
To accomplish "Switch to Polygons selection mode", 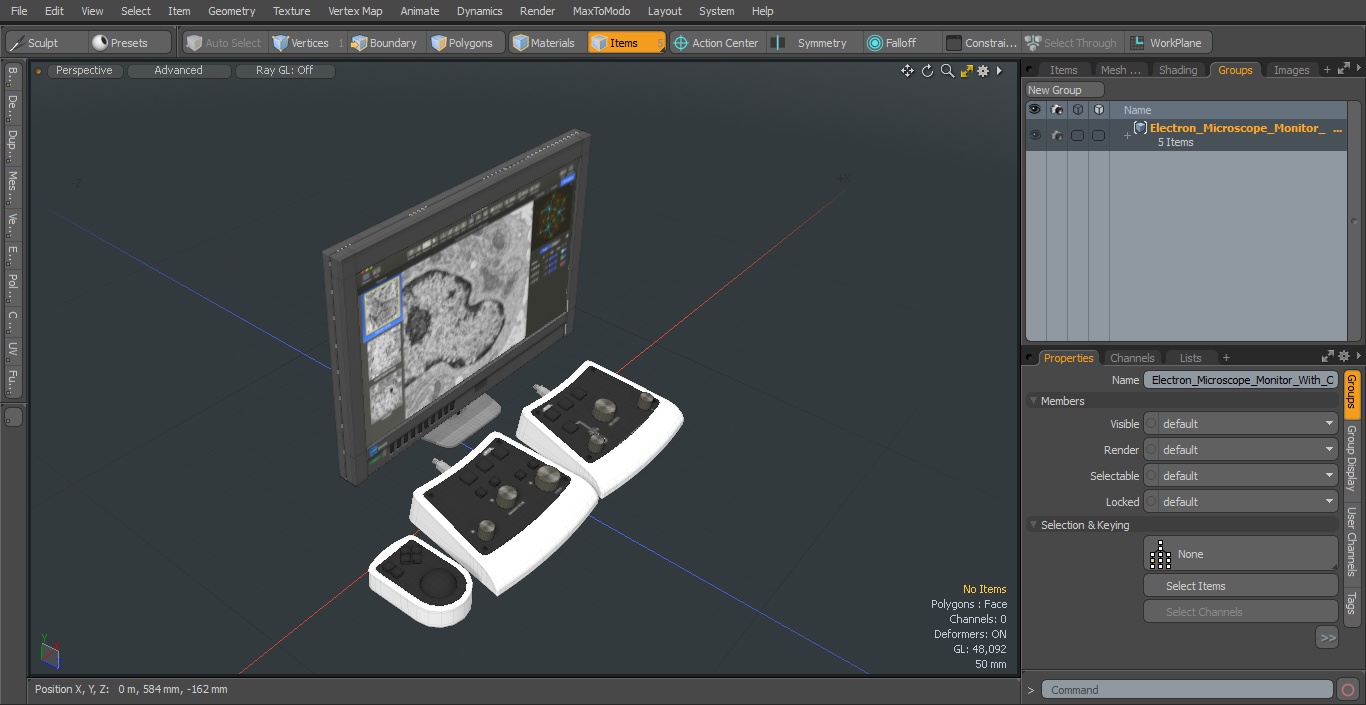I will coord(462,43).
